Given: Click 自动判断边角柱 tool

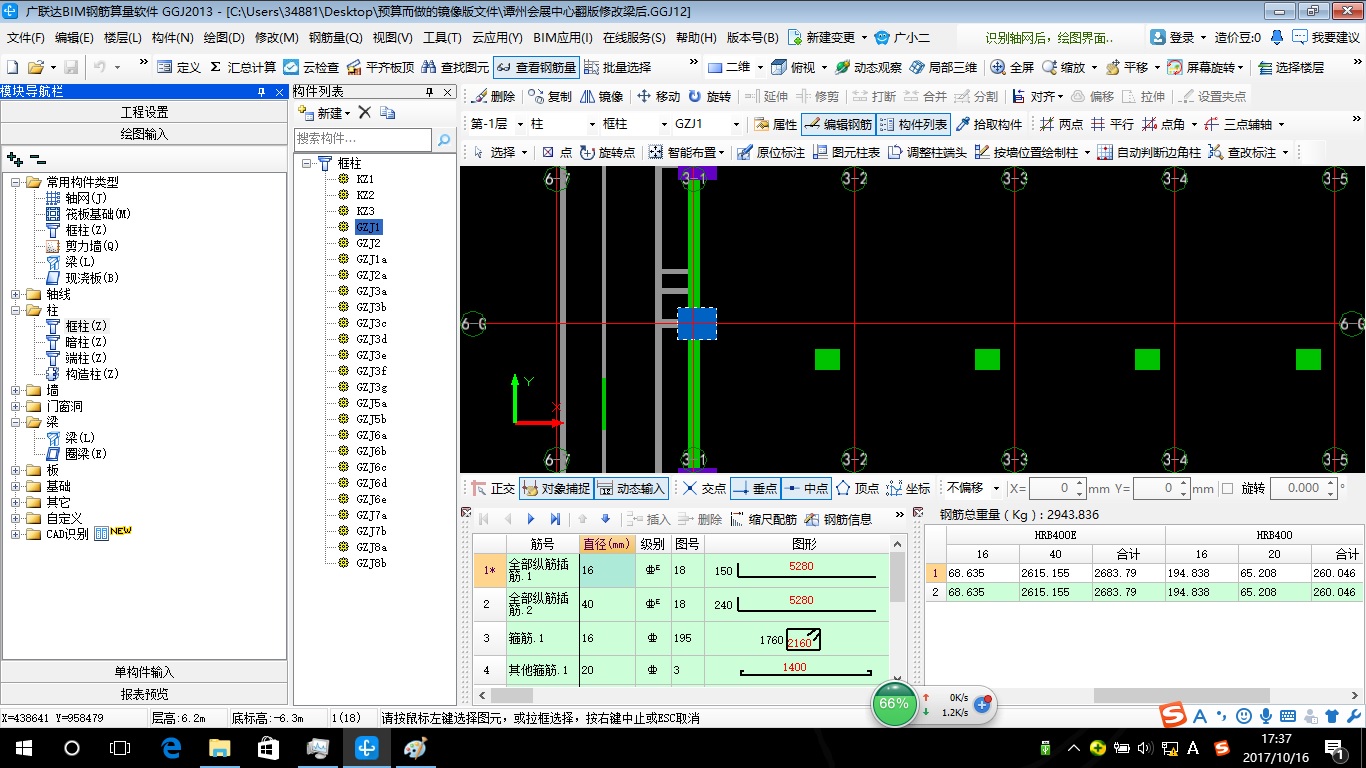Looking at the screenshot, I should [1149, 152].
